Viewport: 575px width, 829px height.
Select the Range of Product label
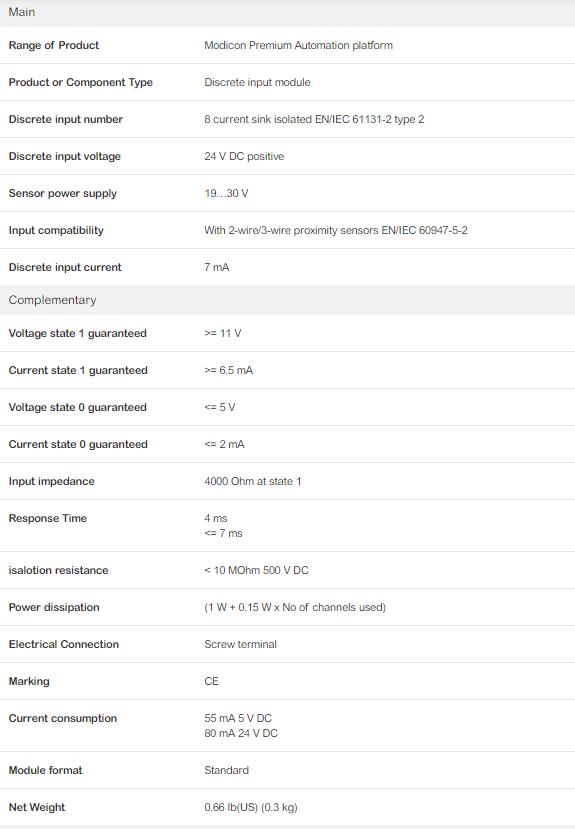click(54, 45)
